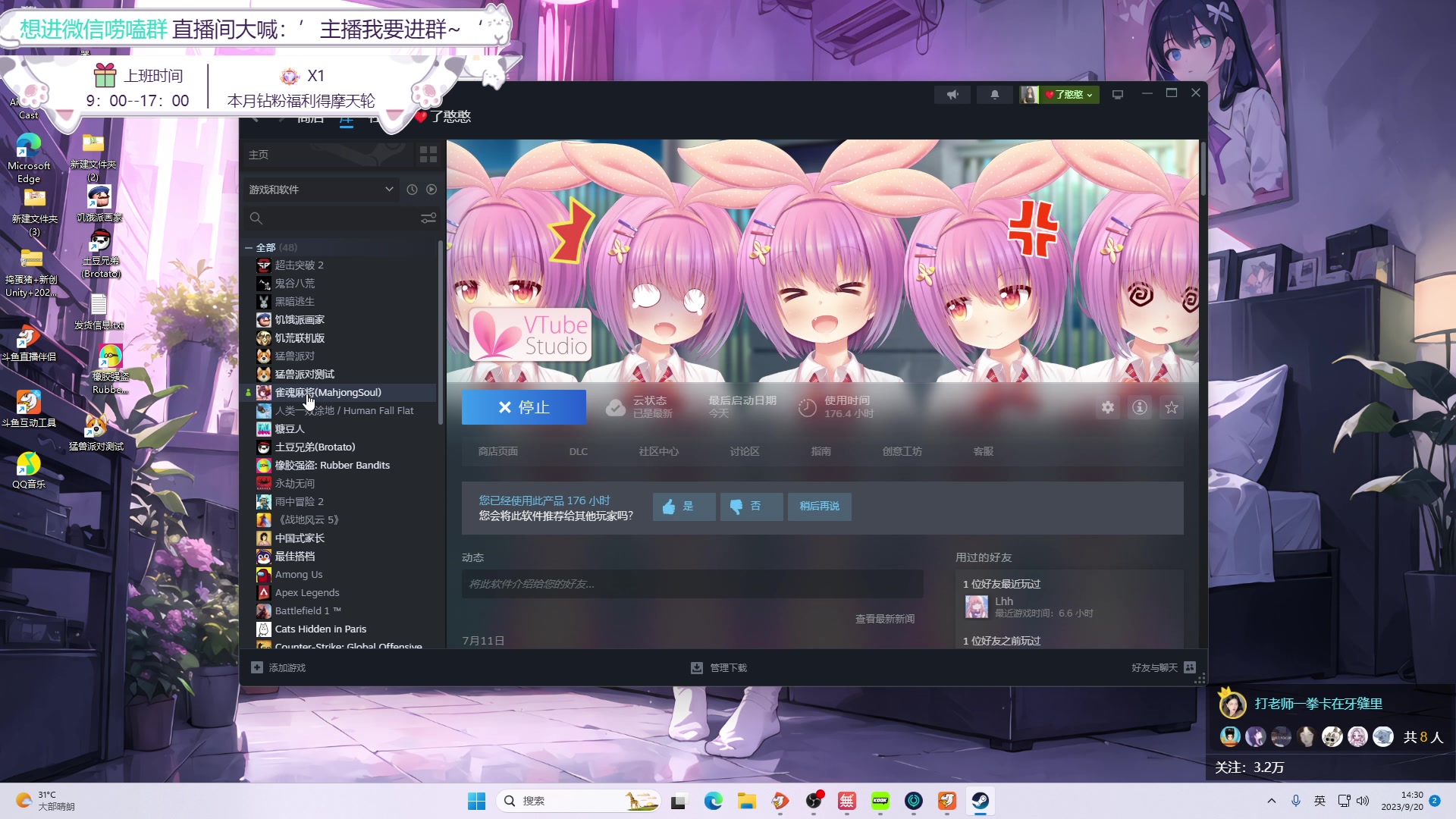Toggle the ready-to-play filter icon
The height and width of the screenshot is (819, 1456).
pyautogui.click(x=431, y=190)
